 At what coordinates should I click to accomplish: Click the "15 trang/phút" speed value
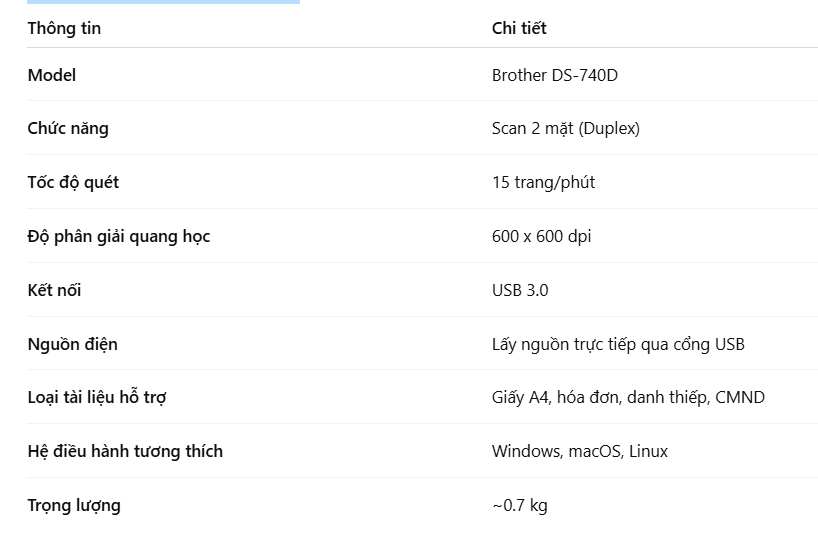pyautogui.click(x=543, y=182)
